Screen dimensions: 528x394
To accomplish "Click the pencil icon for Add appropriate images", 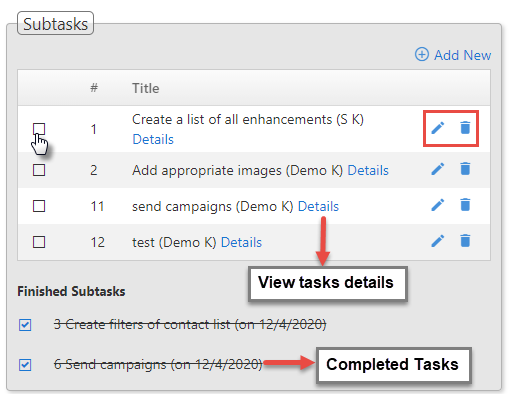I will (x=438, y=169).
